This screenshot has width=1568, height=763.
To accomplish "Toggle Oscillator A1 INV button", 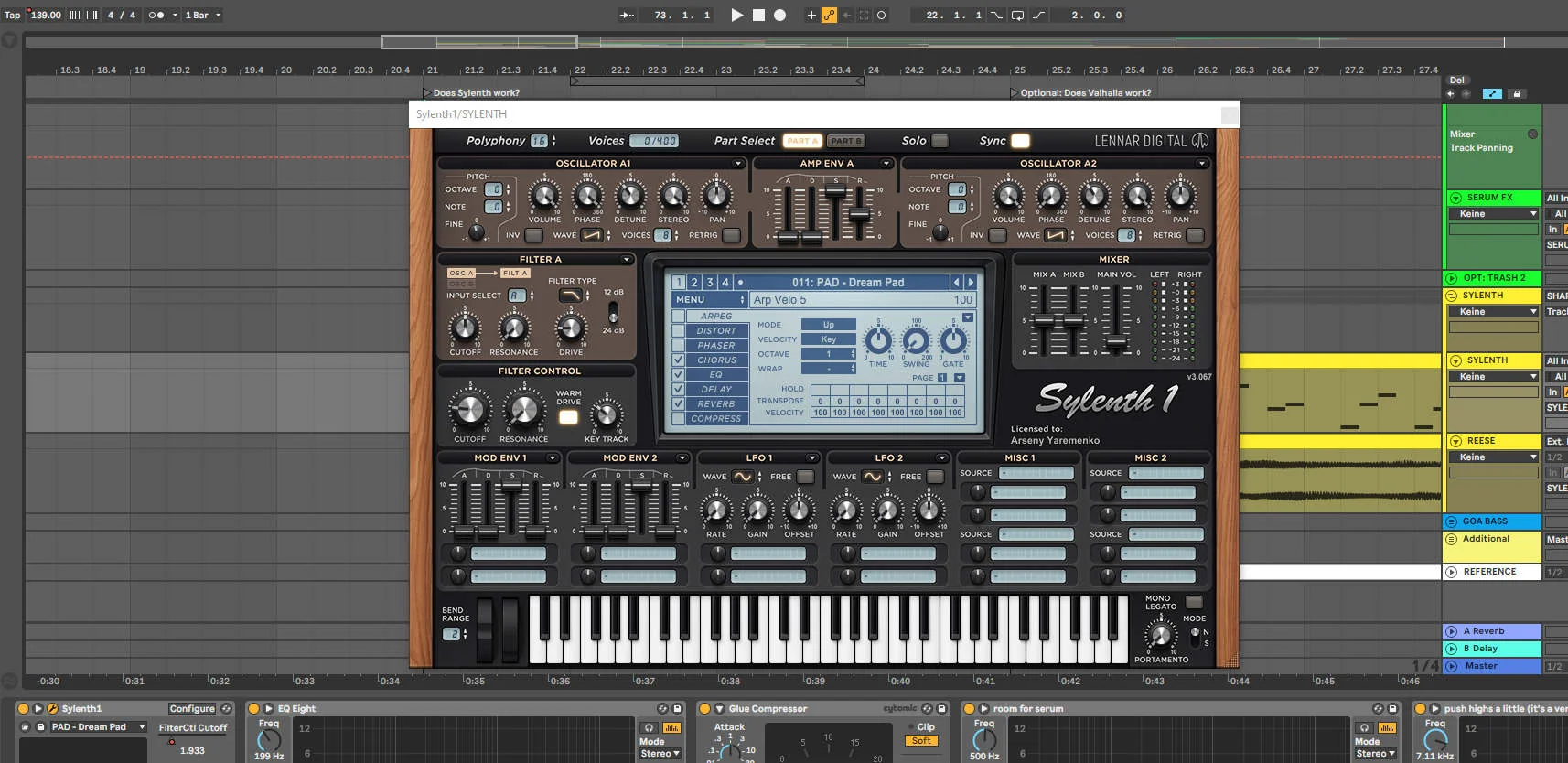I will click(534, 235).
